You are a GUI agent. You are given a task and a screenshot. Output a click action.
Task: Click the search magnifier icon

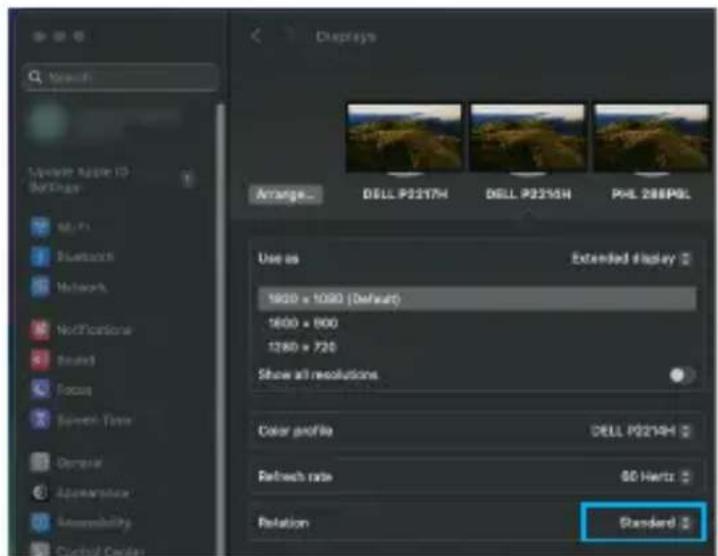pos(35,77)
